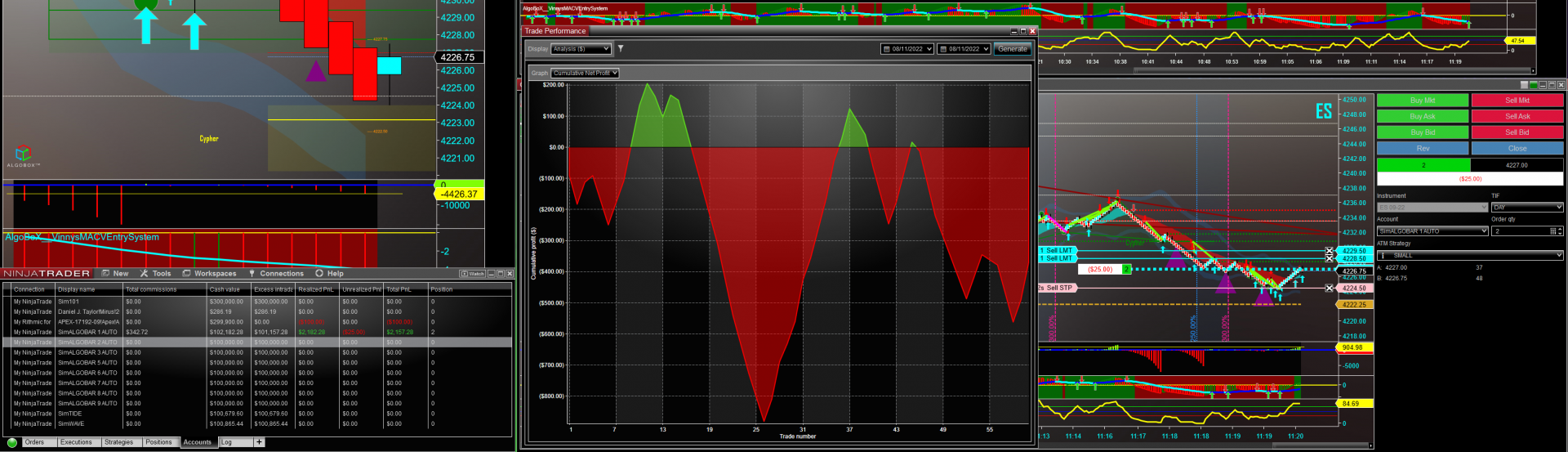Click the ATM strategy info icon

(1382, 256)
